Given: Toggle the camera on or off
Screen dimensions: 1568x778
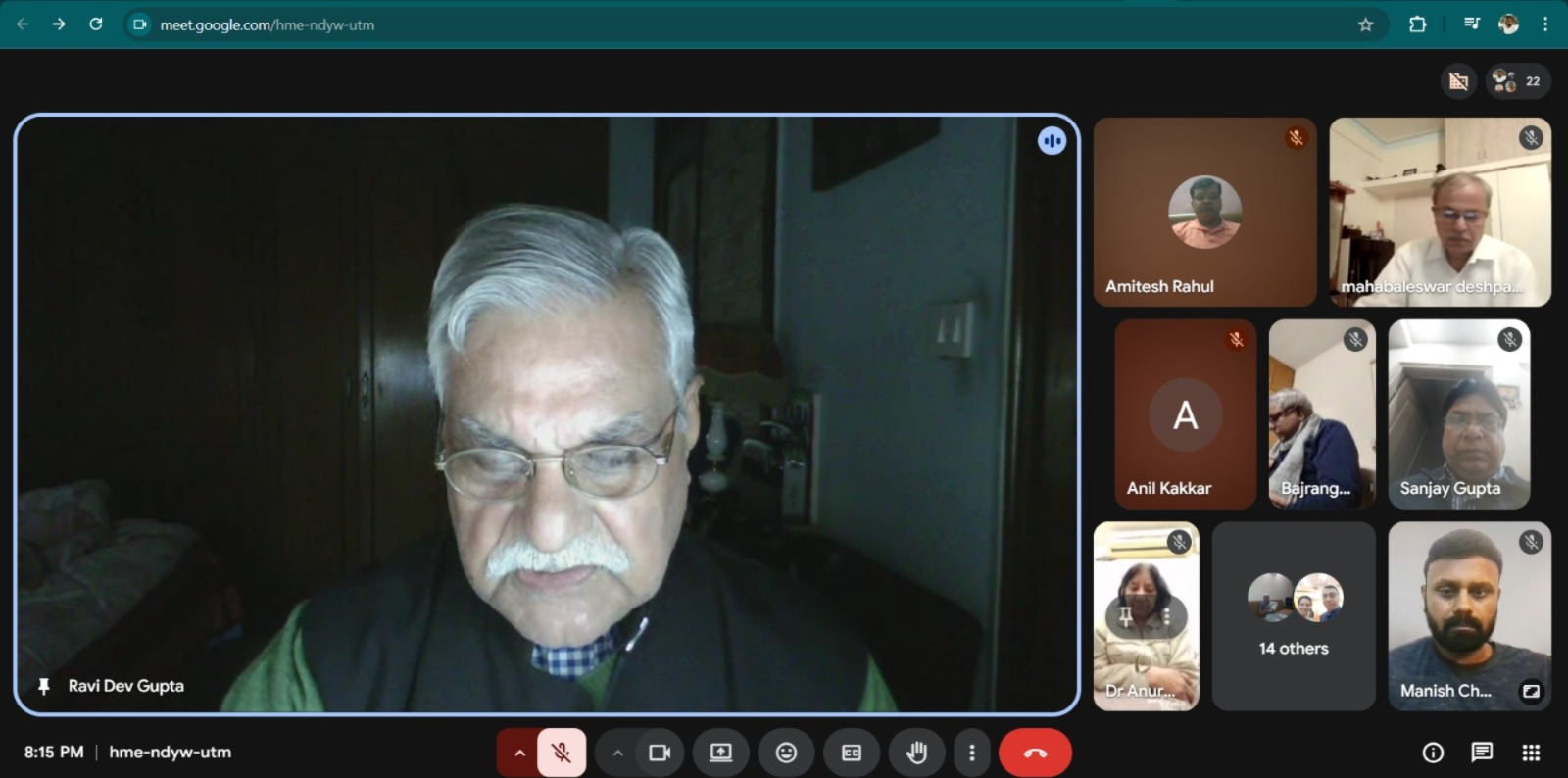Looking at the screenshot, I should pos(660,753).
